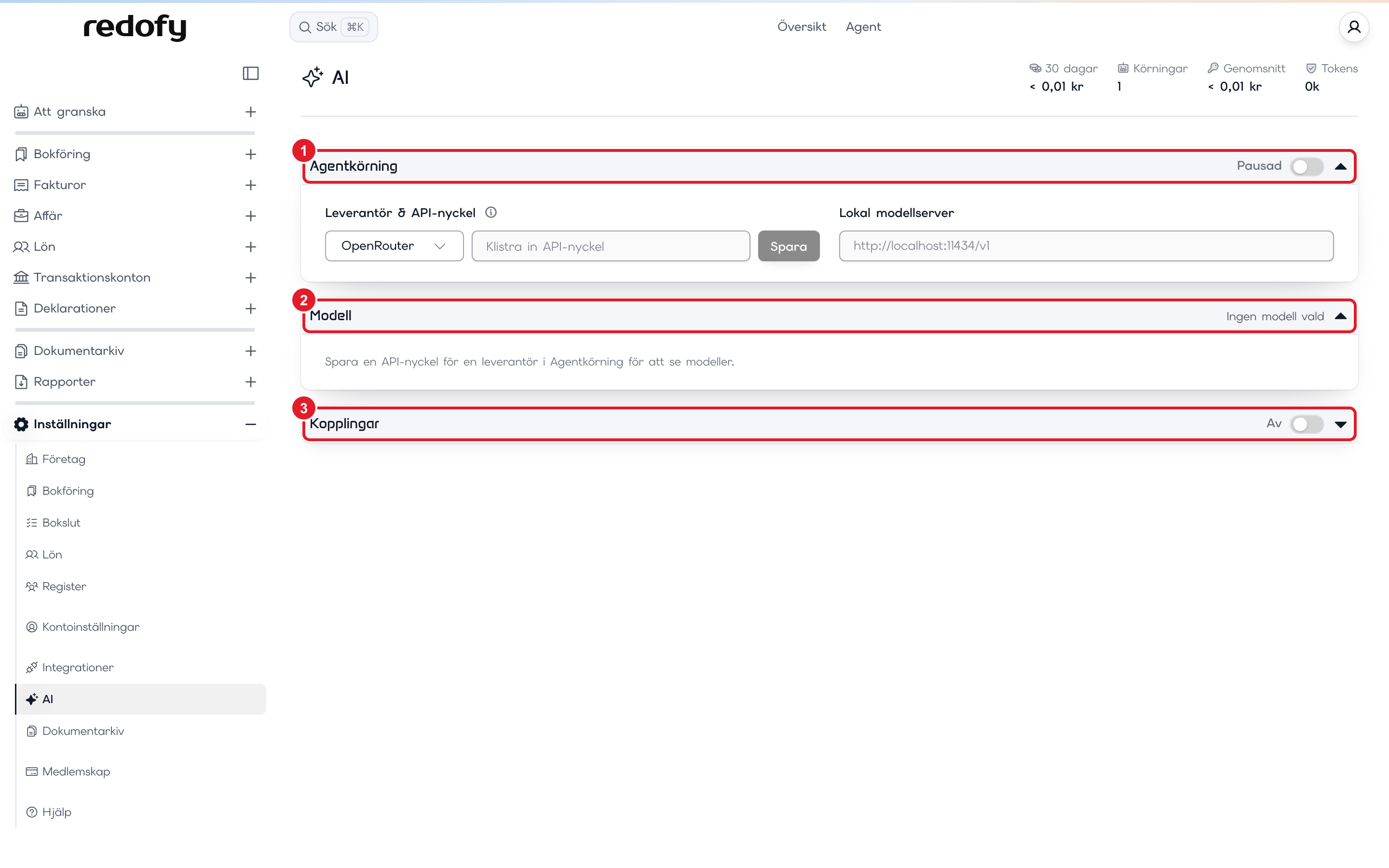
Task: Click the plus icon next to Transaktionskonton
Action: [251, 278]
